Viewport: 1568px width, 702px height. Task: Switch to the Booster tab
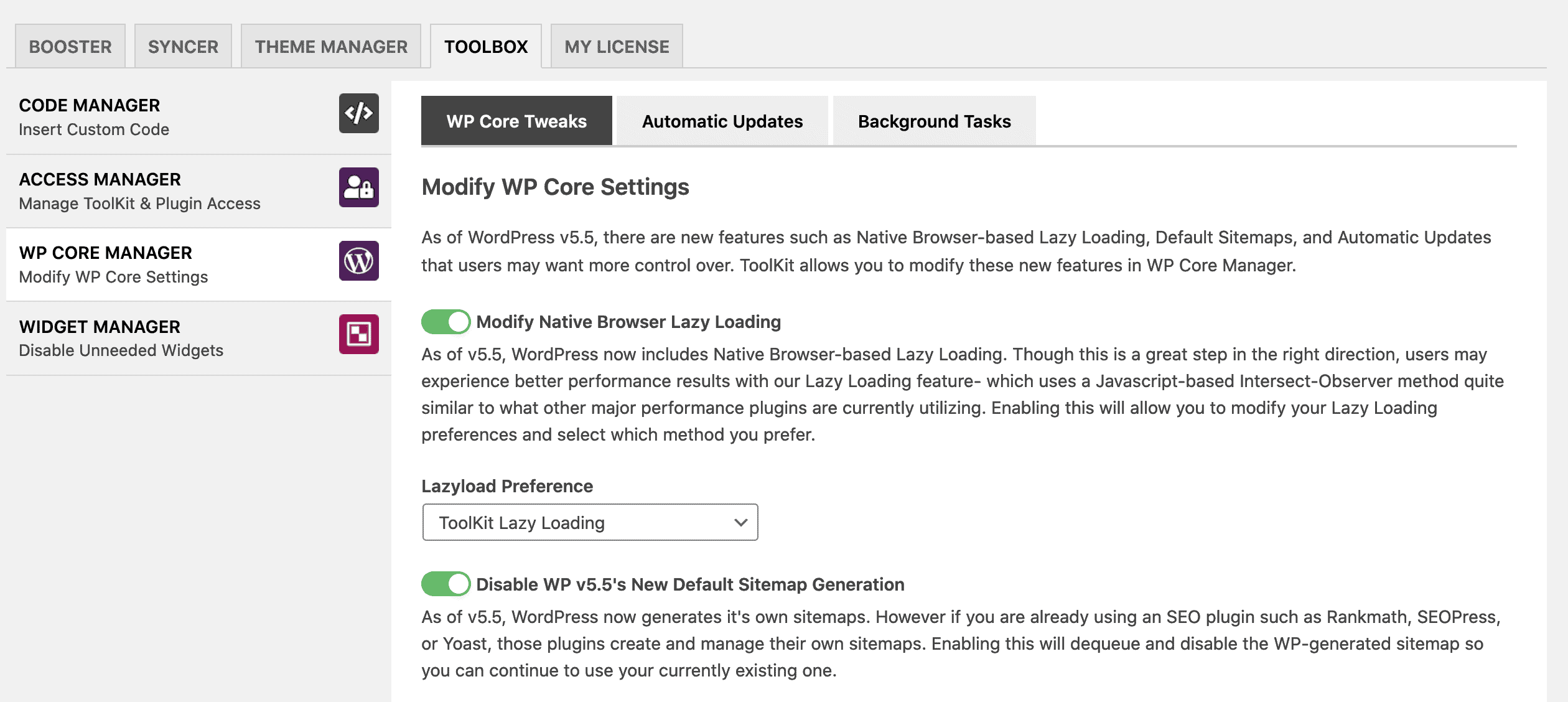point(70,46)
